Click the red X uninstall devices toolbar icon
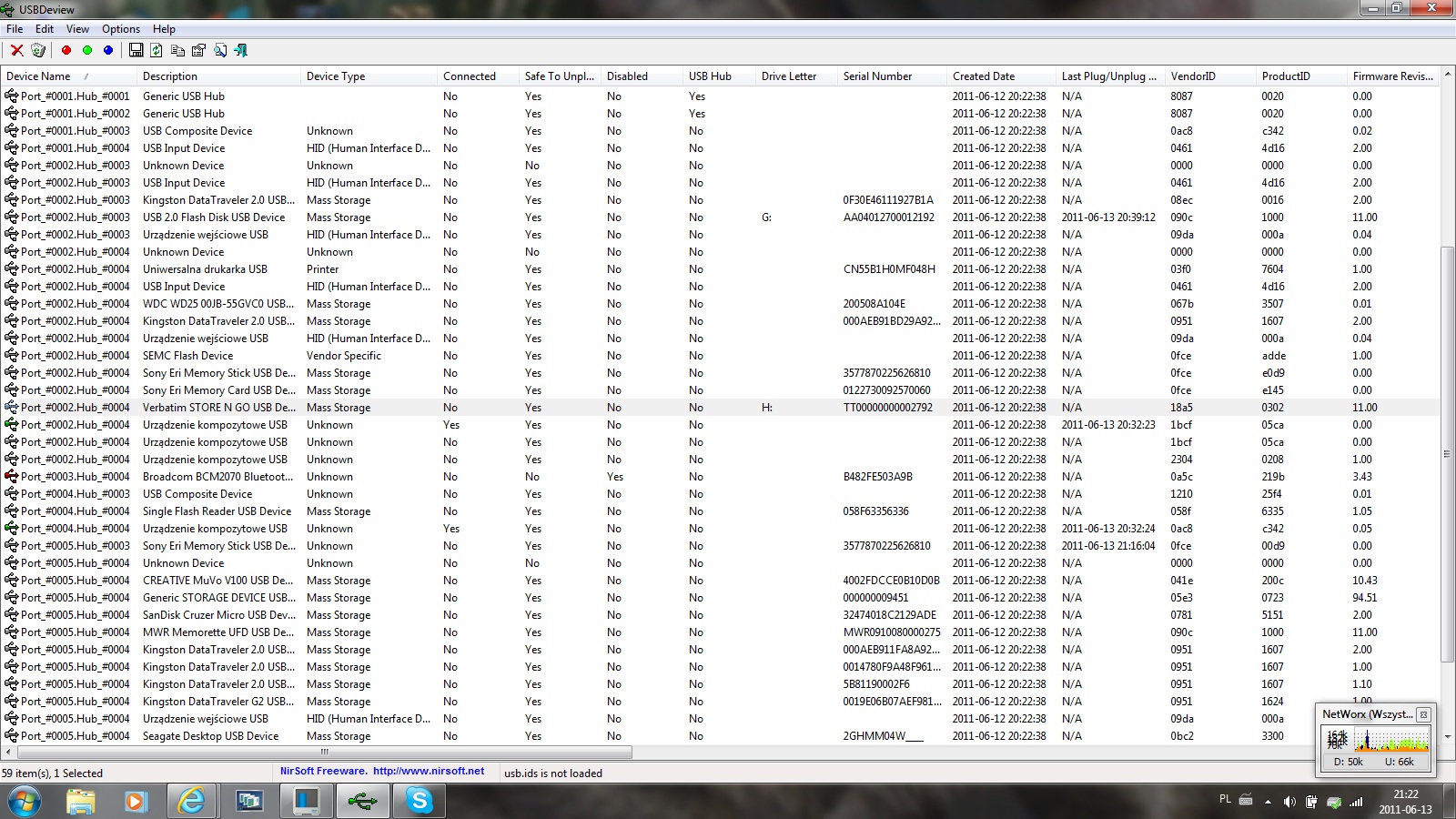Viewport: 1456px width, 819px height. click(16, 50)
